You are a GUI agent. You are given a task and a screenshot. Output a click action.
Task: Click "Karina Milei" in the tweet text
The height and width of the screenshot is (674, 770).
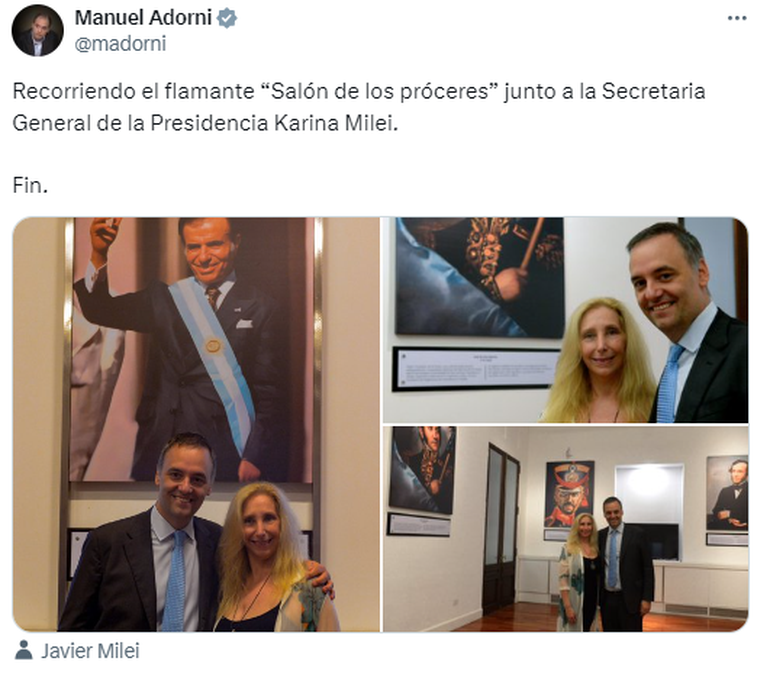pos(336,123)
